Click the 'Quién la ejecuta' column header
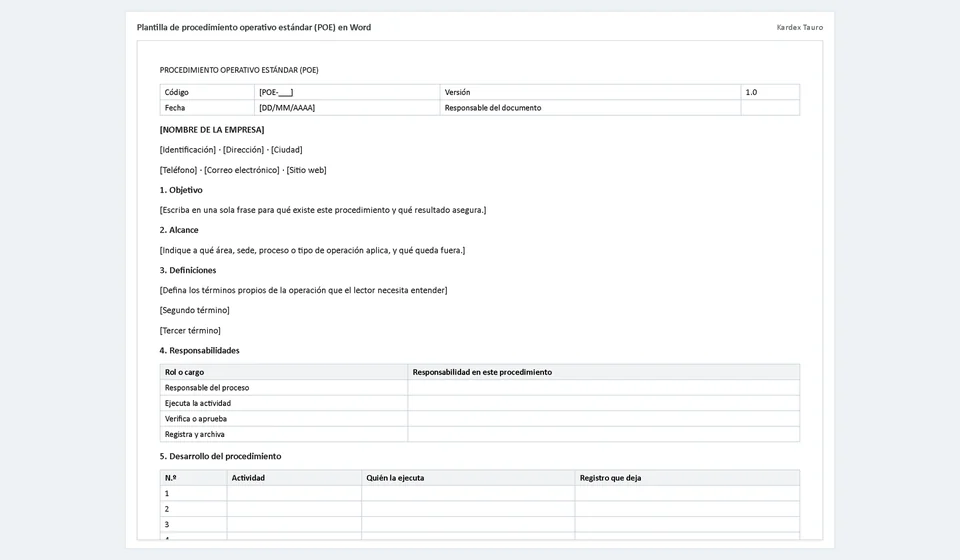960x560 pixels. click(x=468, y=478)
